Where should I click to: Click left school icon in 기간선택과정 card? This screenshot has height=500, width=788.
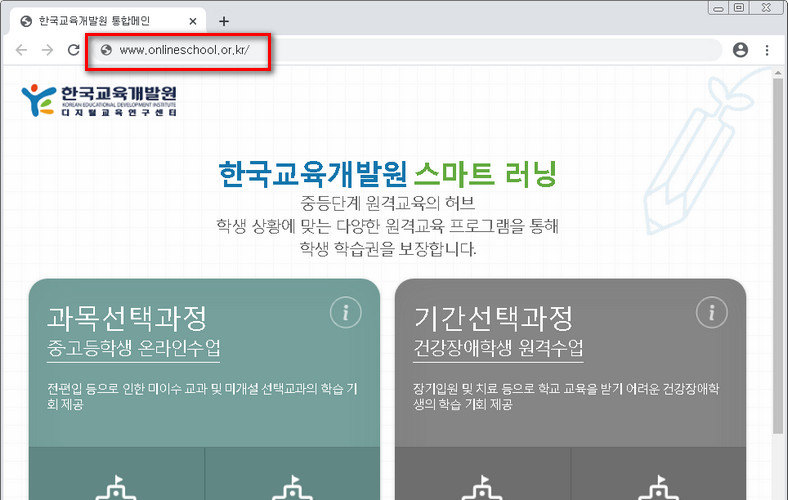click(x=482, y=487)
